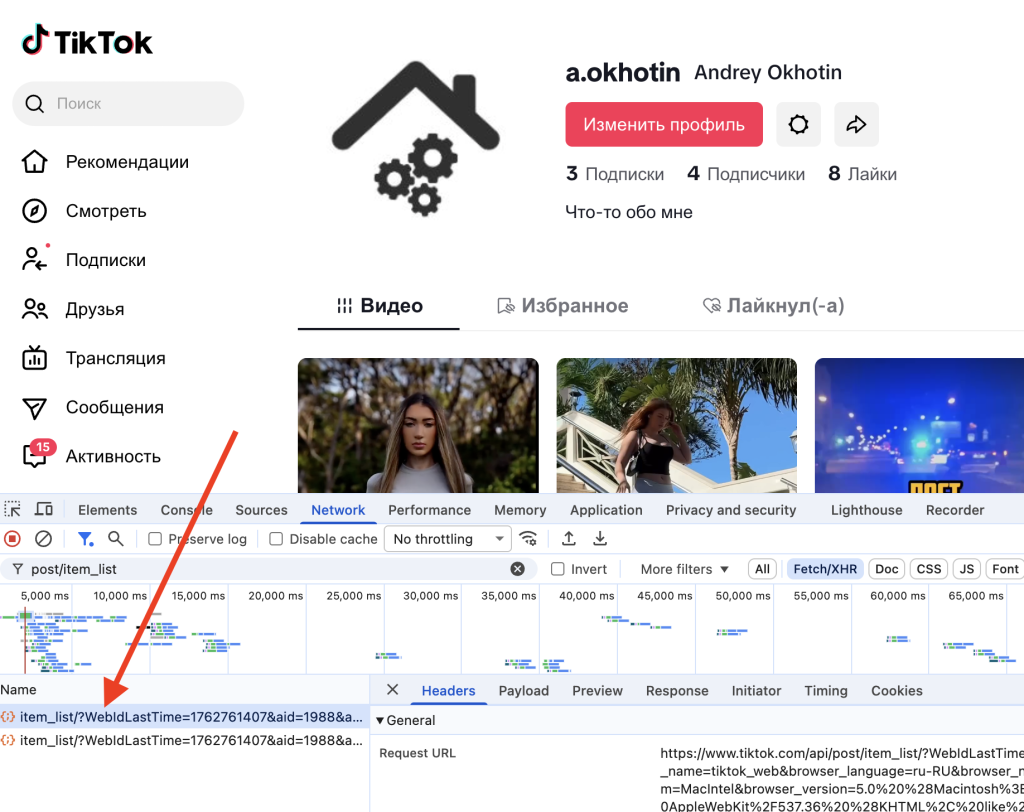The image size is (1024, 812).
Task: Clear the network log
Action: click(43, 539)
